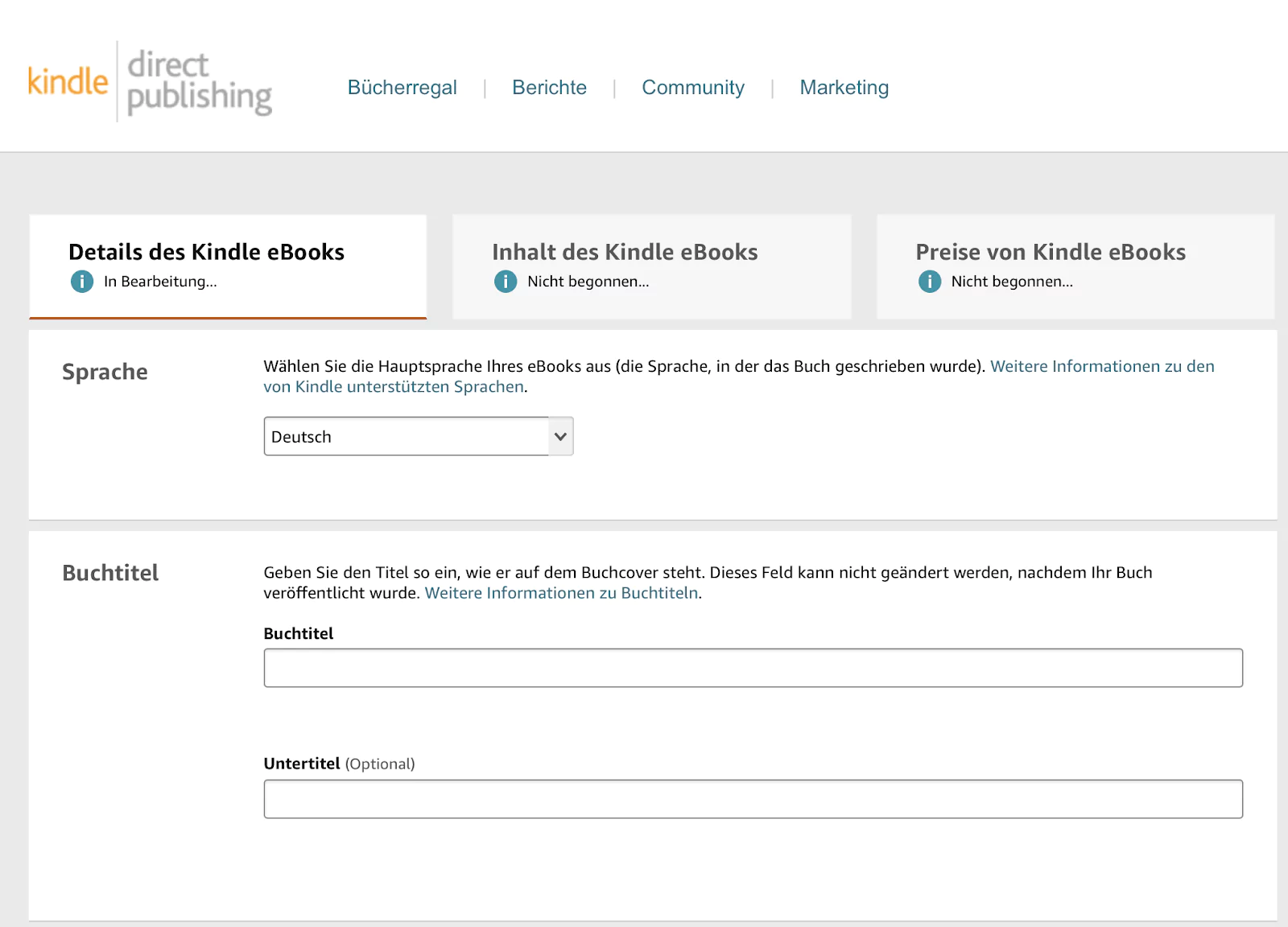Open 'Weitere Informationen zu Buchtiteln'
1288x927 pixels.
[561, 593]
